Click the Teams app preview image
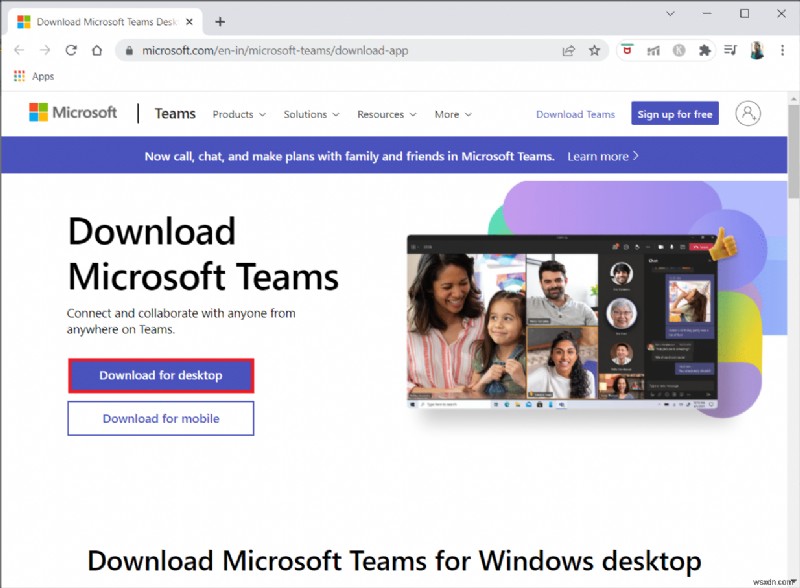The height and width of the screenshot is (588, 800). (x=562, y=323)
